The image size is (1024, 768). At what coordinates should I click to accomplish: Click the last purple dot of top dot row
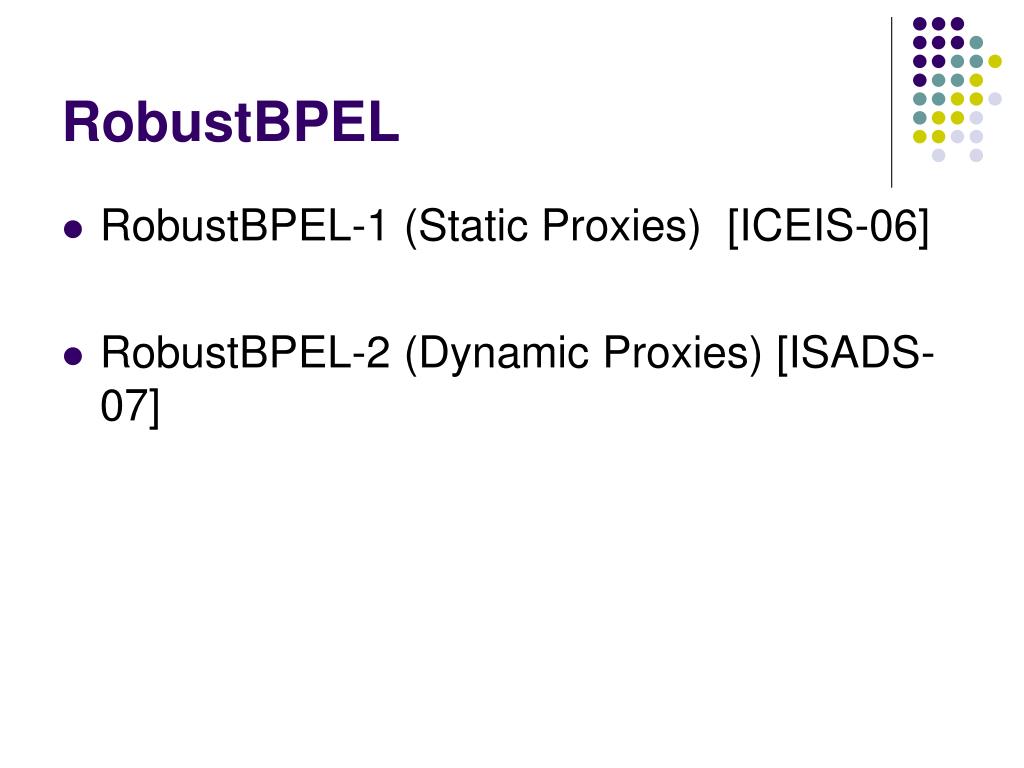(x=957, y=24)
